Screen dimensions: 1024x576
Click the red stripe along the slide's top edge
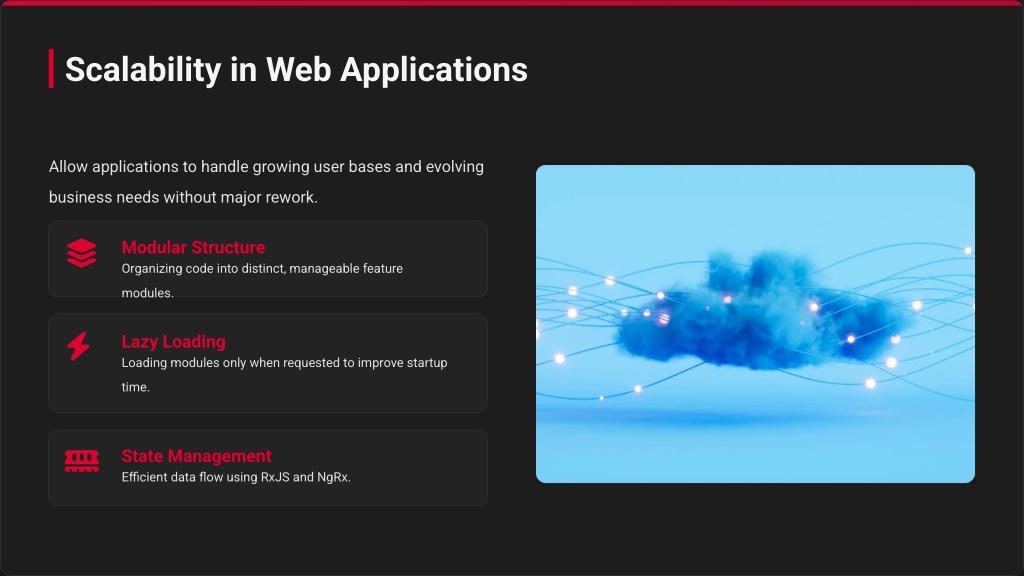[x=512, y=3]
